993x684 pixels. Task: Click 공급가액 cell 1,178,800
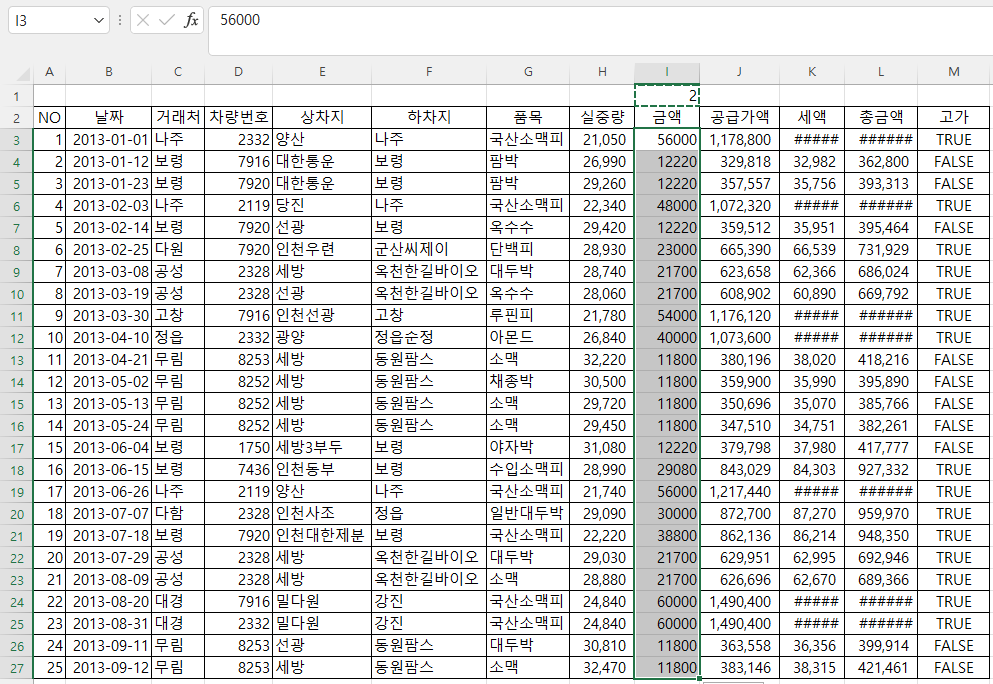coord(739,139)
